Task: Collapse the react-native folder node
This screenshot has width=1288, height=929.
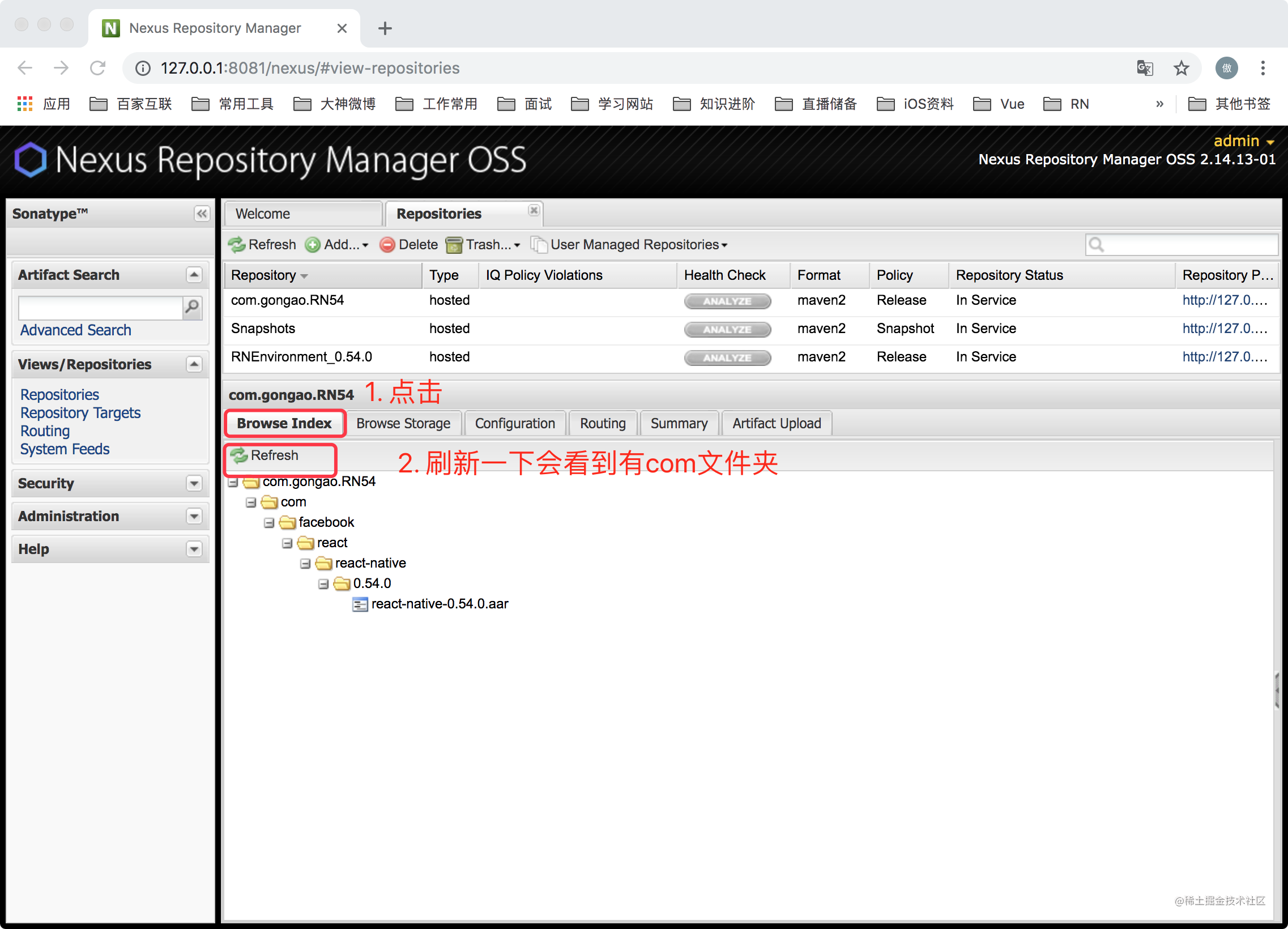Action: point(305,564)
